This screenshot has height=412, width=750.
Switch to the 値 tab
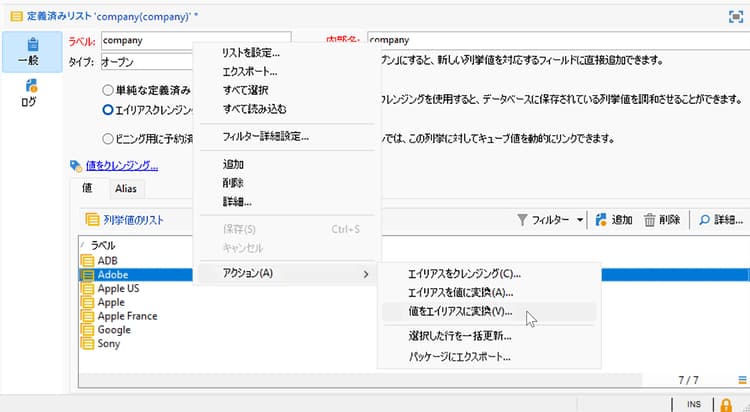click(x=88, y=188)
